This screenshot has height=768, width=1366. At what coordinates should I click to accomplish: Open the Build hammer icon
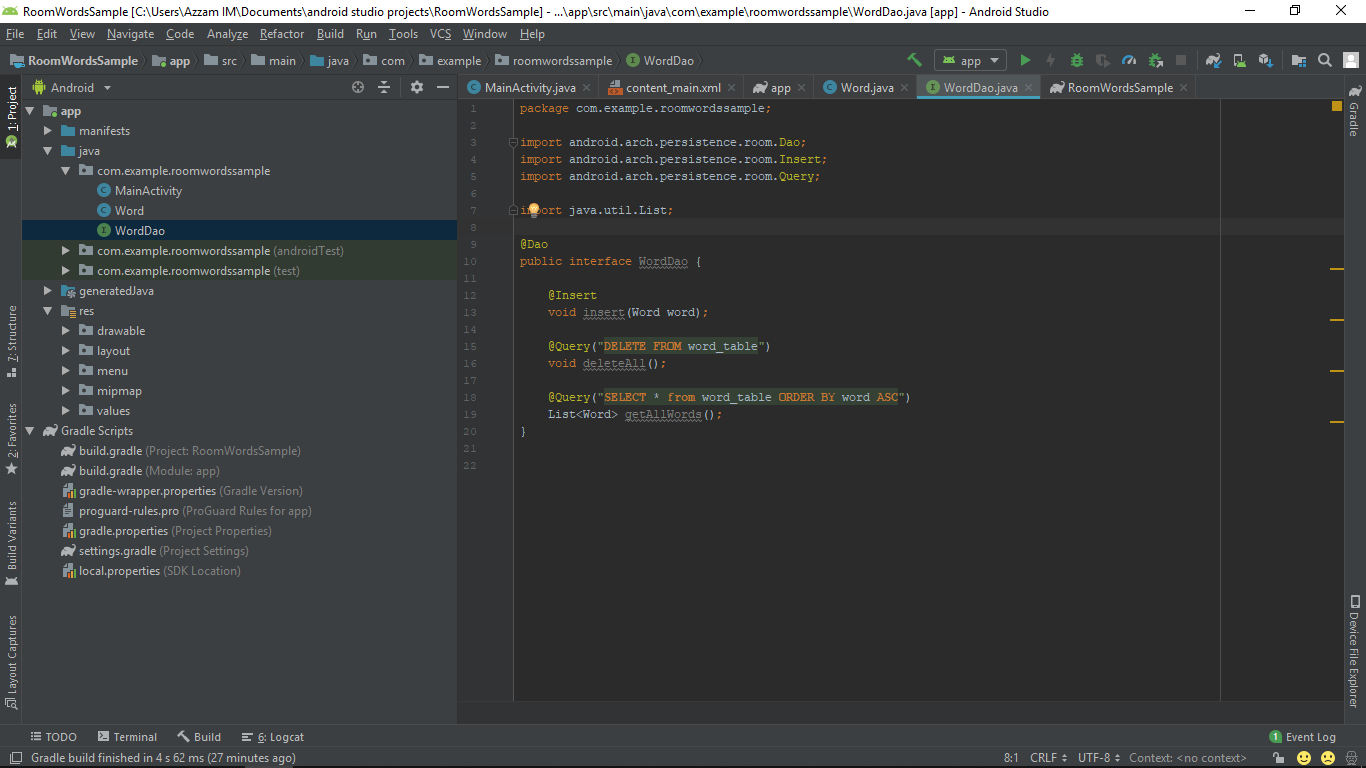[915, 60]
